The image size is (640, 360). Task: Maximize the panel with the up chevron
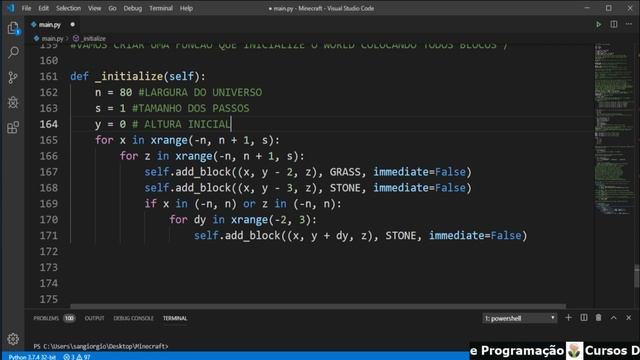[613, 318]
